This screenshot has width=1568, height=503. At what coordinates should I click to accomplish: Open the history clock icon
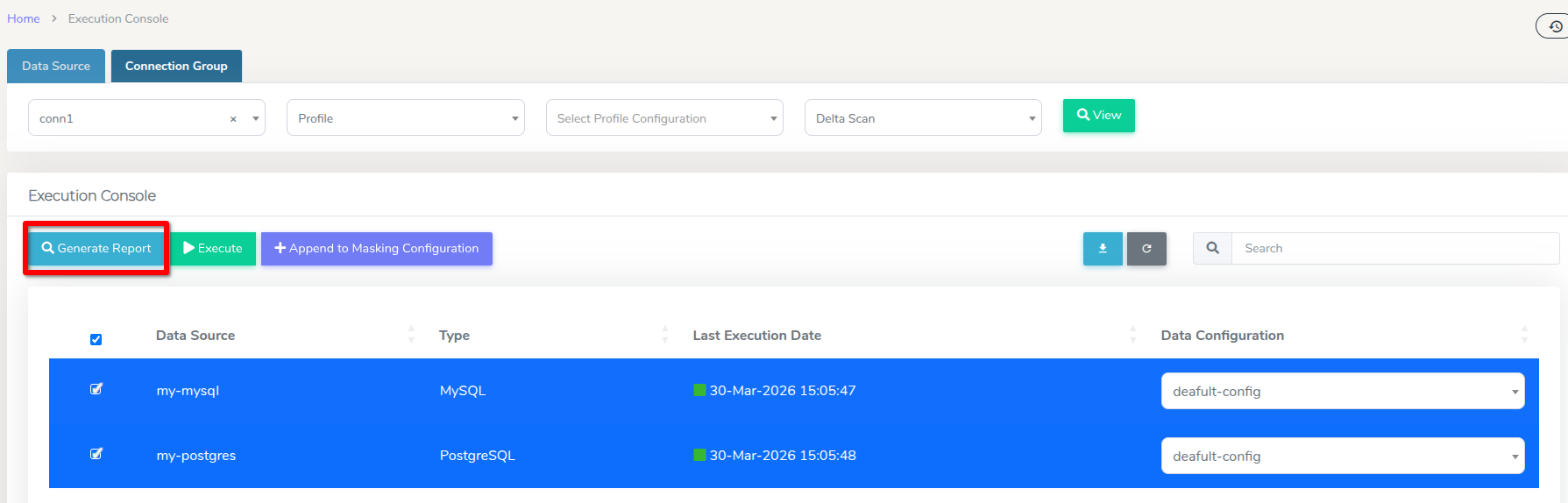(1554, 26)
